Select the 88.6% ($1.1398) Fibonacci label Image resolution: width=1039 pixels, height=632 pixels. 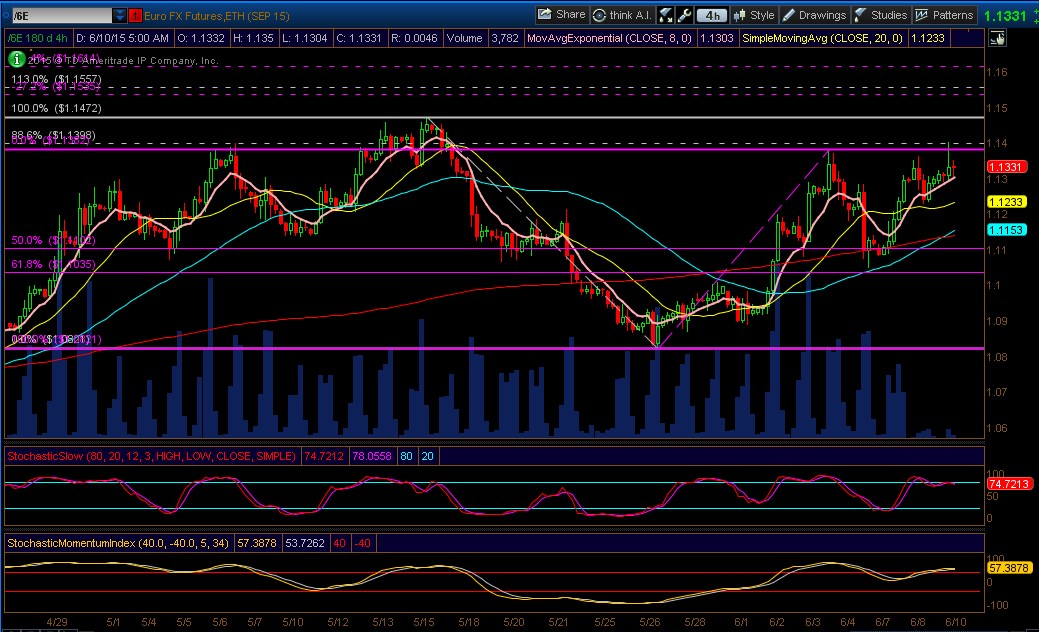53,135
